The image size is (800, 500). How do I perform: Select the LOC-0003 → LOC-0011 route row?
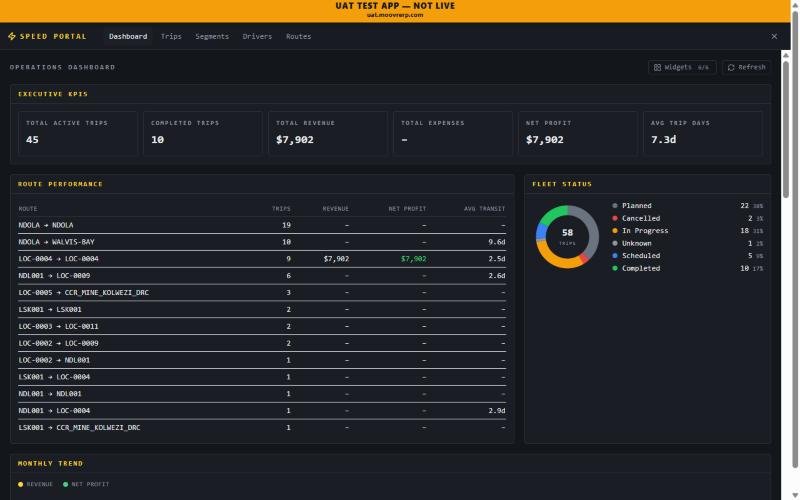tap(262, 326)
